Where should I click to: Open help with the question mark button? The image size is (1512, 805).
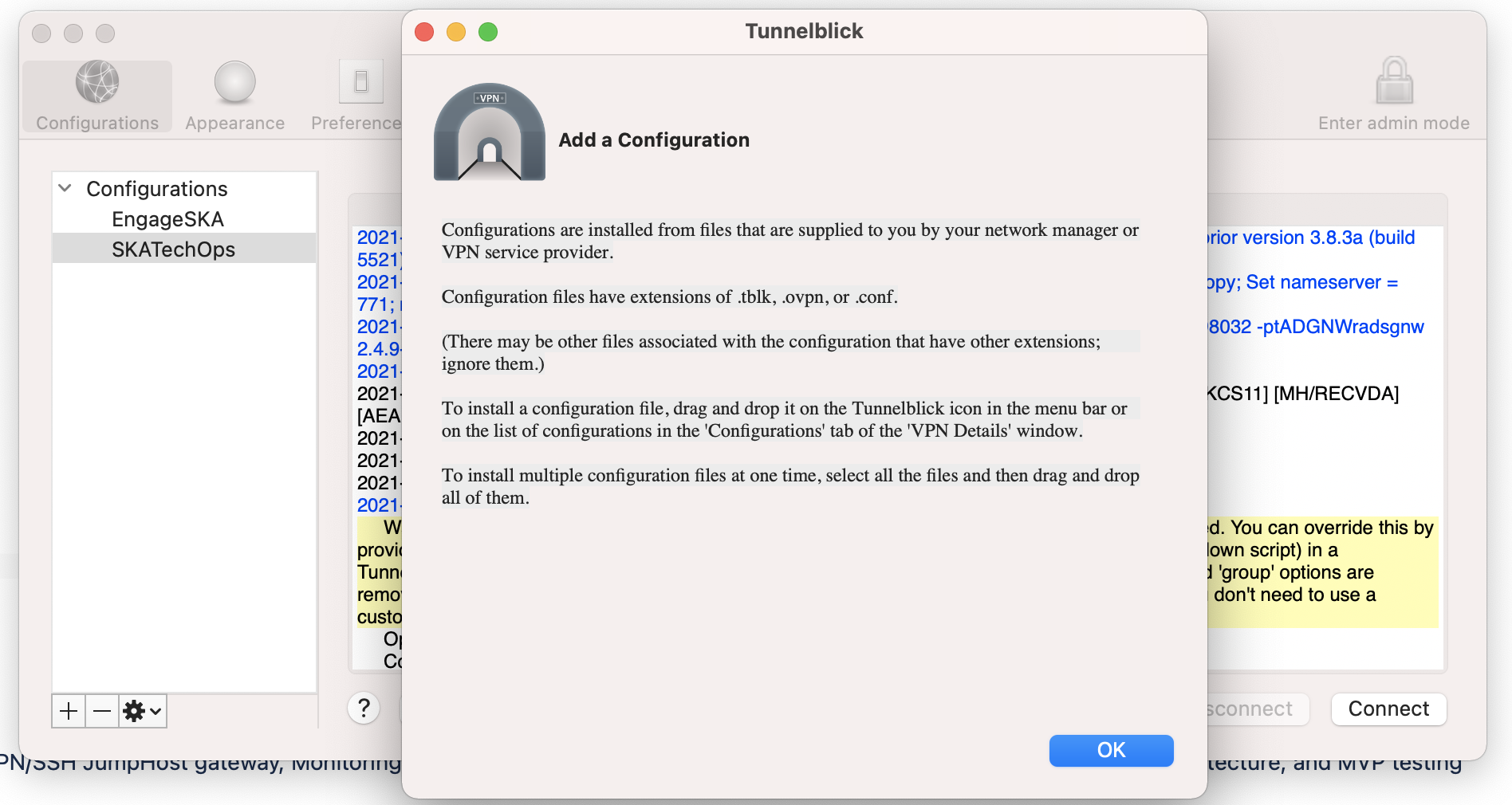point(364,708)
